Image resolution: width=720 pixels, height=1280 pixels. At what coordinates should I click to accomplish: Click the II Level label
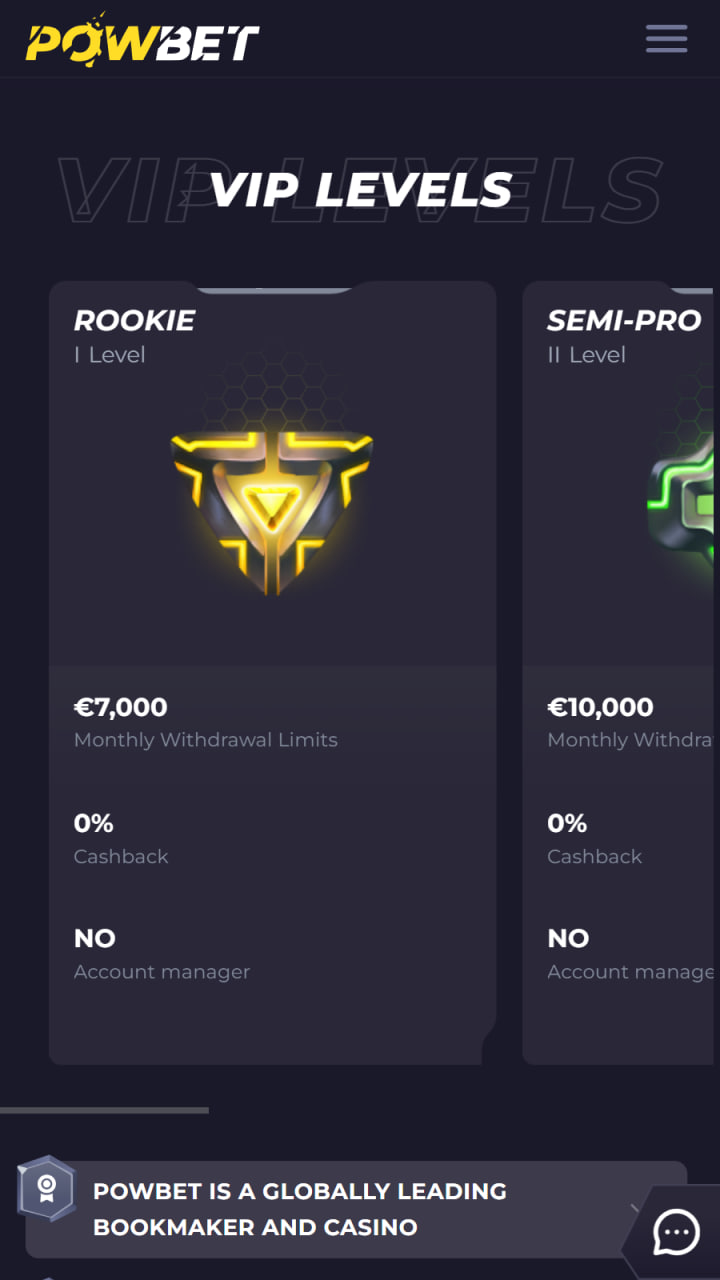pos(586,355)
